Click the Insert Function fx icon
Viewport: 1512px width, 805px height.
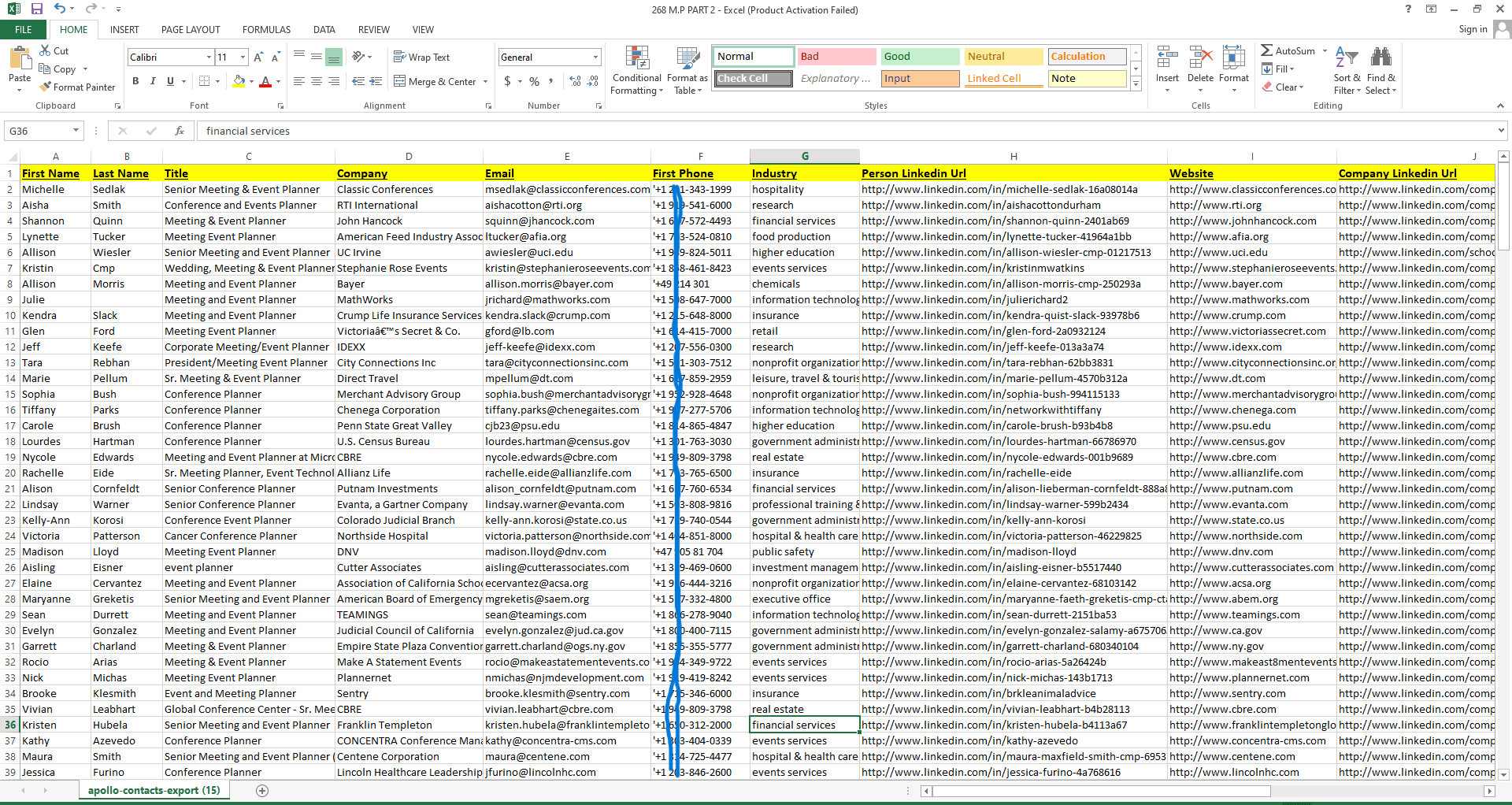(x=180, y=131)
